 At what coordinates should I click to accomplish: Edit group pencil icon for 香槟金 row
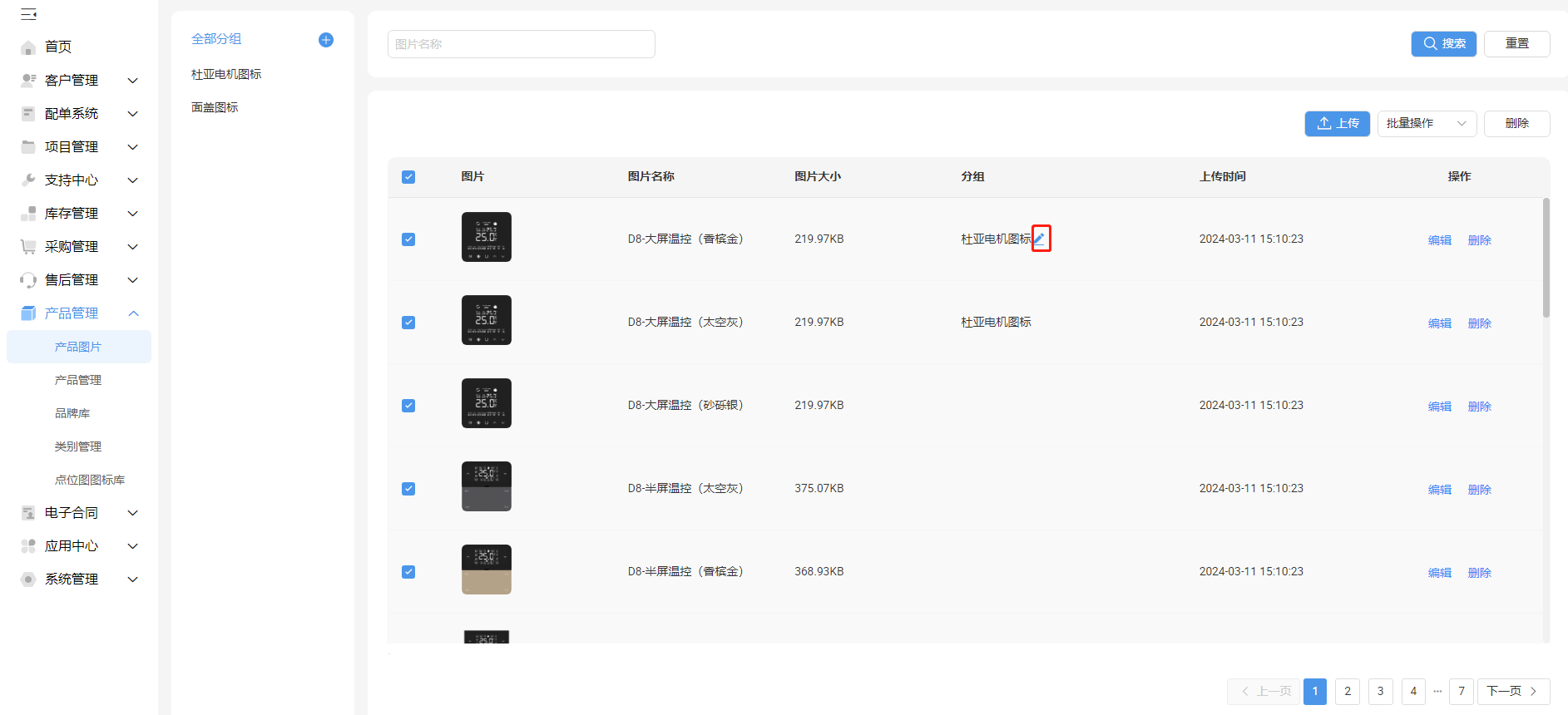click(1041, 239)
